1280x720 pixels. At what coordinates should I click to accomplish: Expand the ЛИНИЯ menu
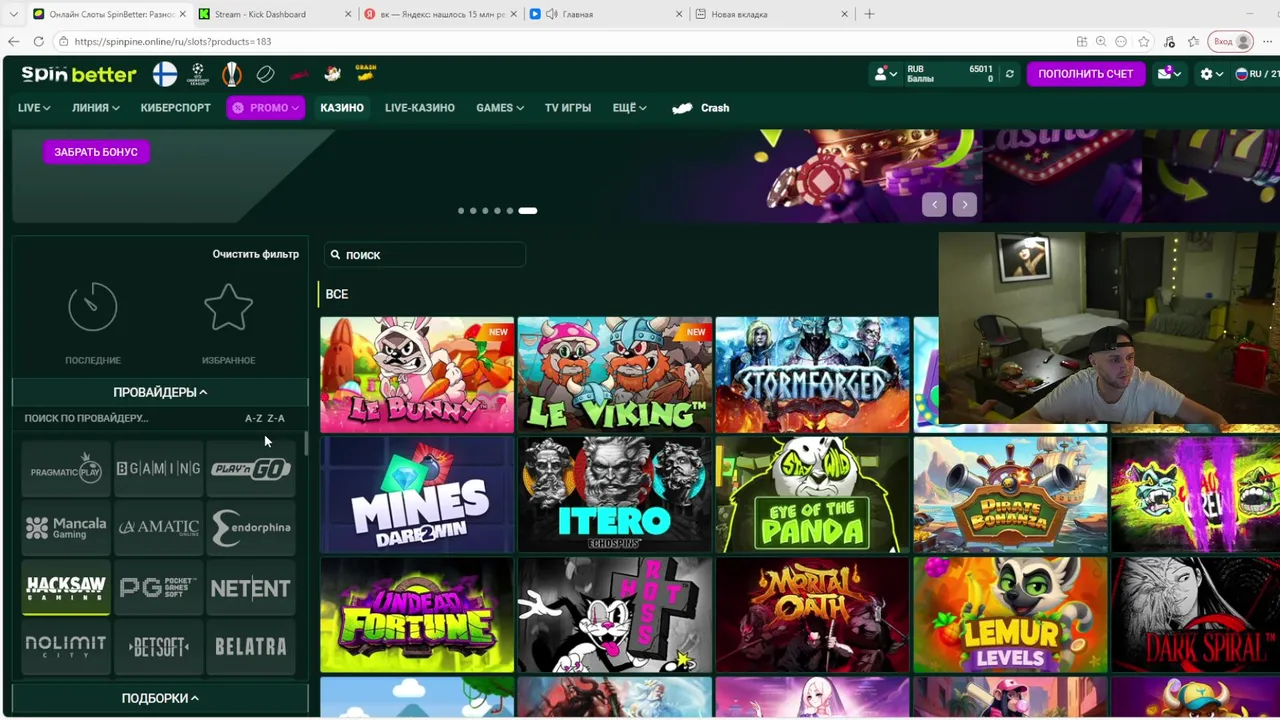tap(96, 108)
